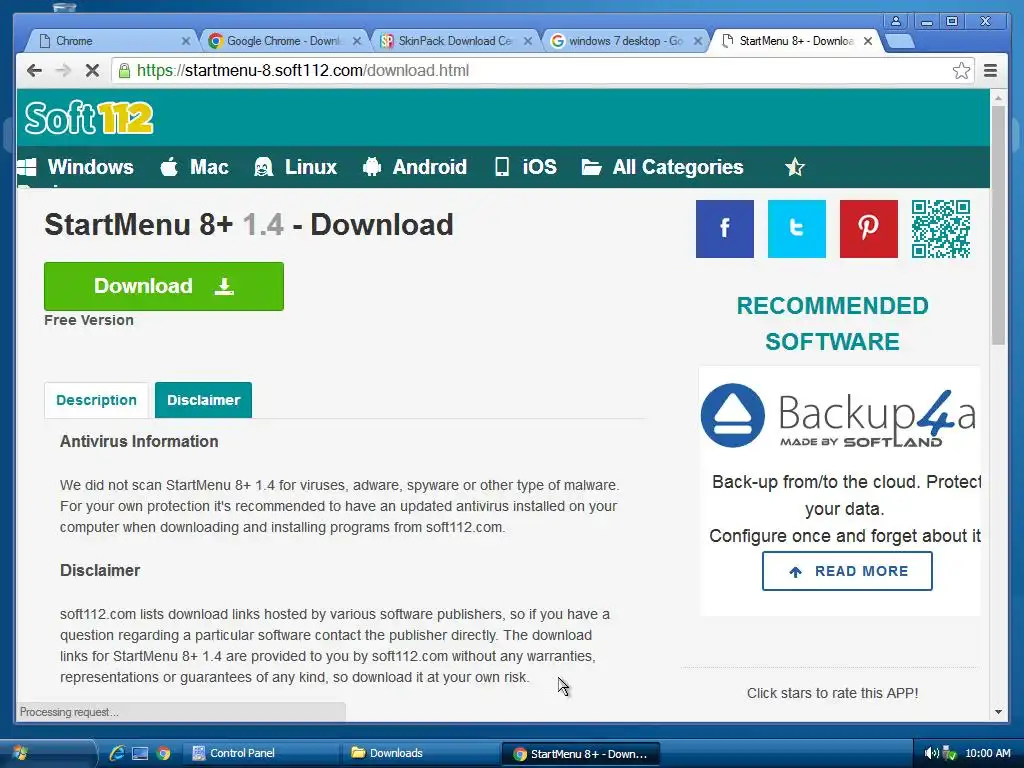
Task: Open the Windows Start orb
Action: [x=20, y=753]
